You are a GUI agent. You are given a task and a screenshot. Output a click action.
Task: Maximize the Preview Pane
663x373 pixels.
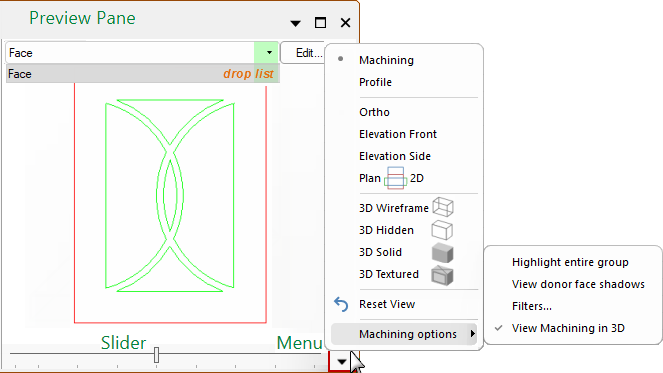[321, 23]
